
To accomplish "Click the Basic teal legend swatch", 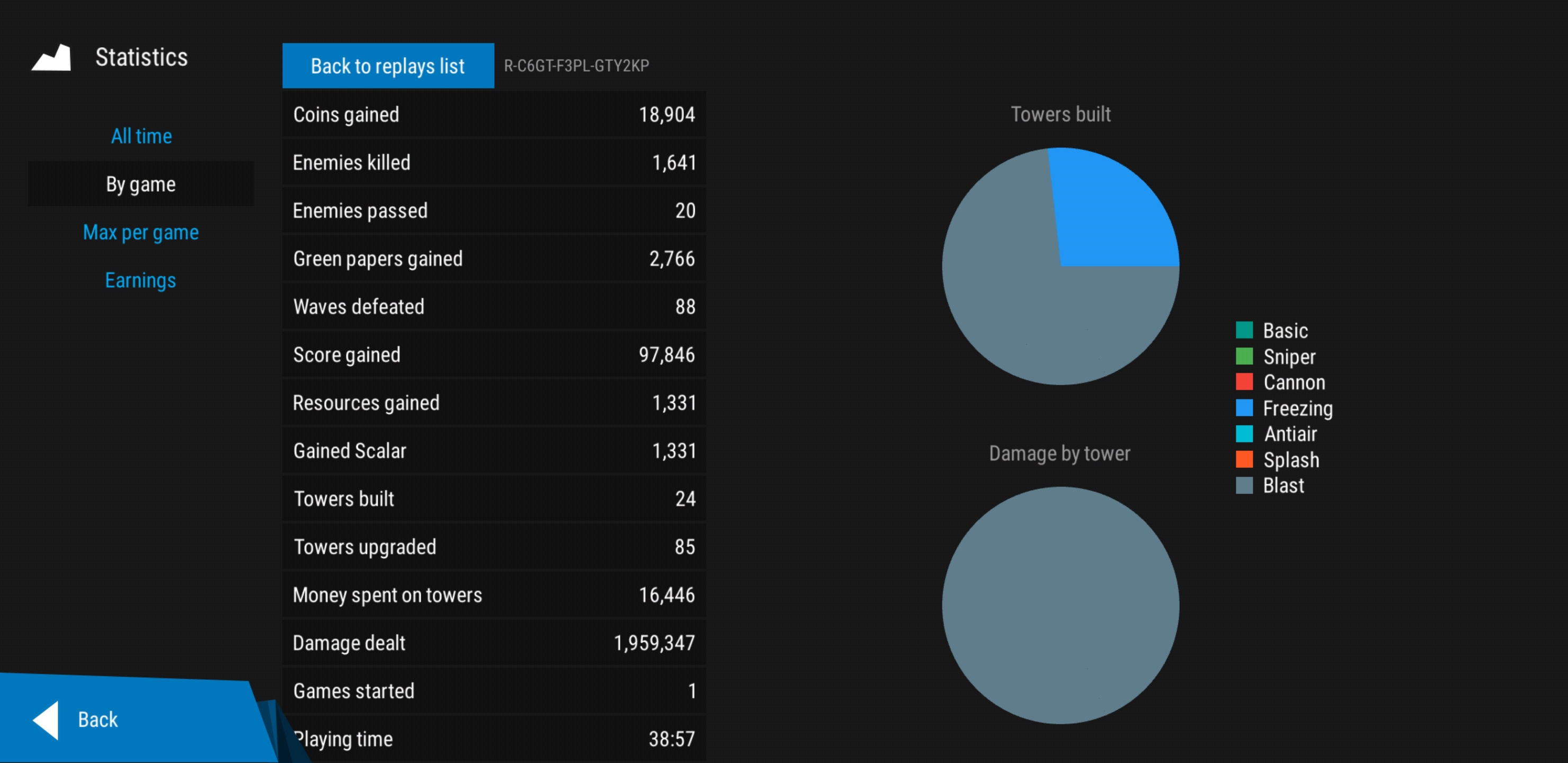I will click(x=1244, y=330).
